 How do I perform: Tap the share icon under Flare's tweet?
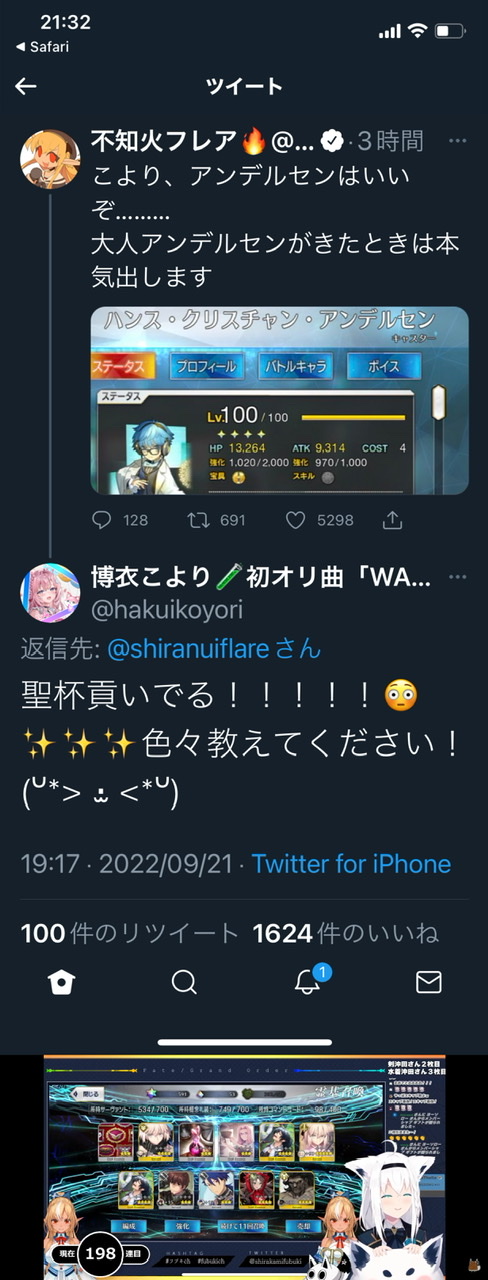click(x=393, y=519)
